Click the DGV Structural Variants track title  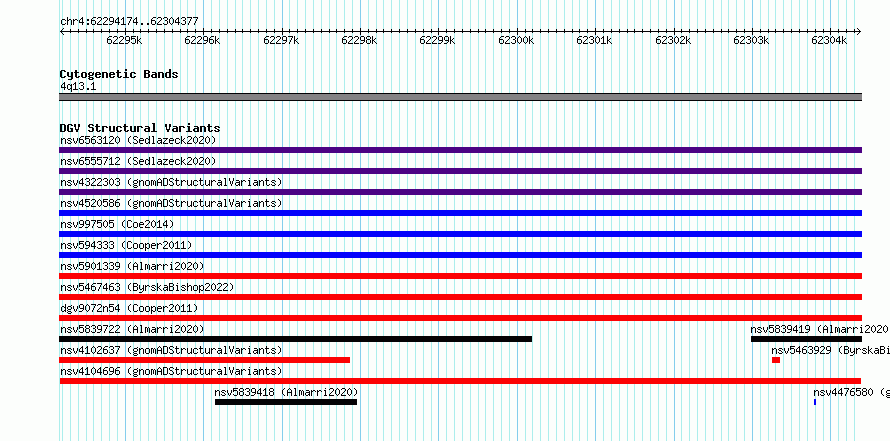[x=140, y=128]
